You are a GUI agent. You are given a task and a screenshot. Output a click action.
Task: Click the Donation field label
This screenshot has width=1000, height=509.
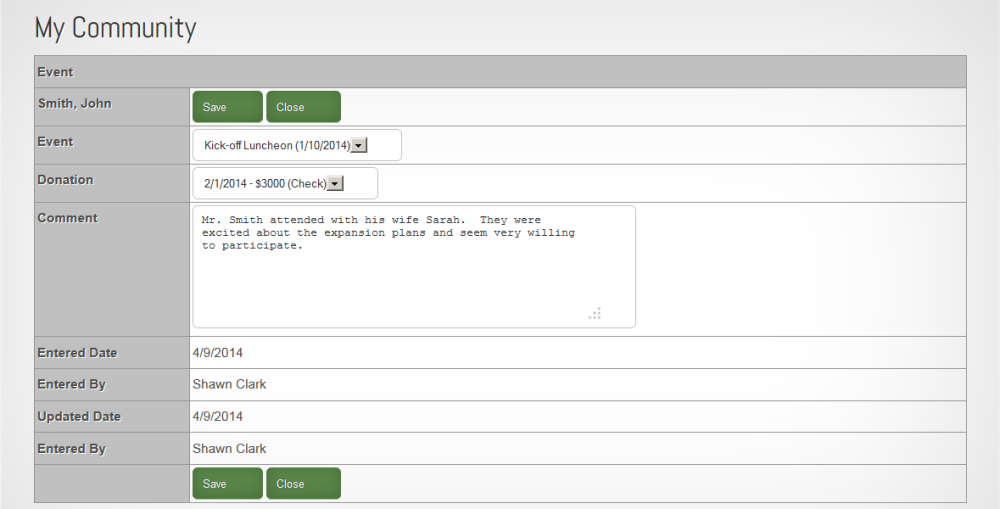[x=65, y=180]
